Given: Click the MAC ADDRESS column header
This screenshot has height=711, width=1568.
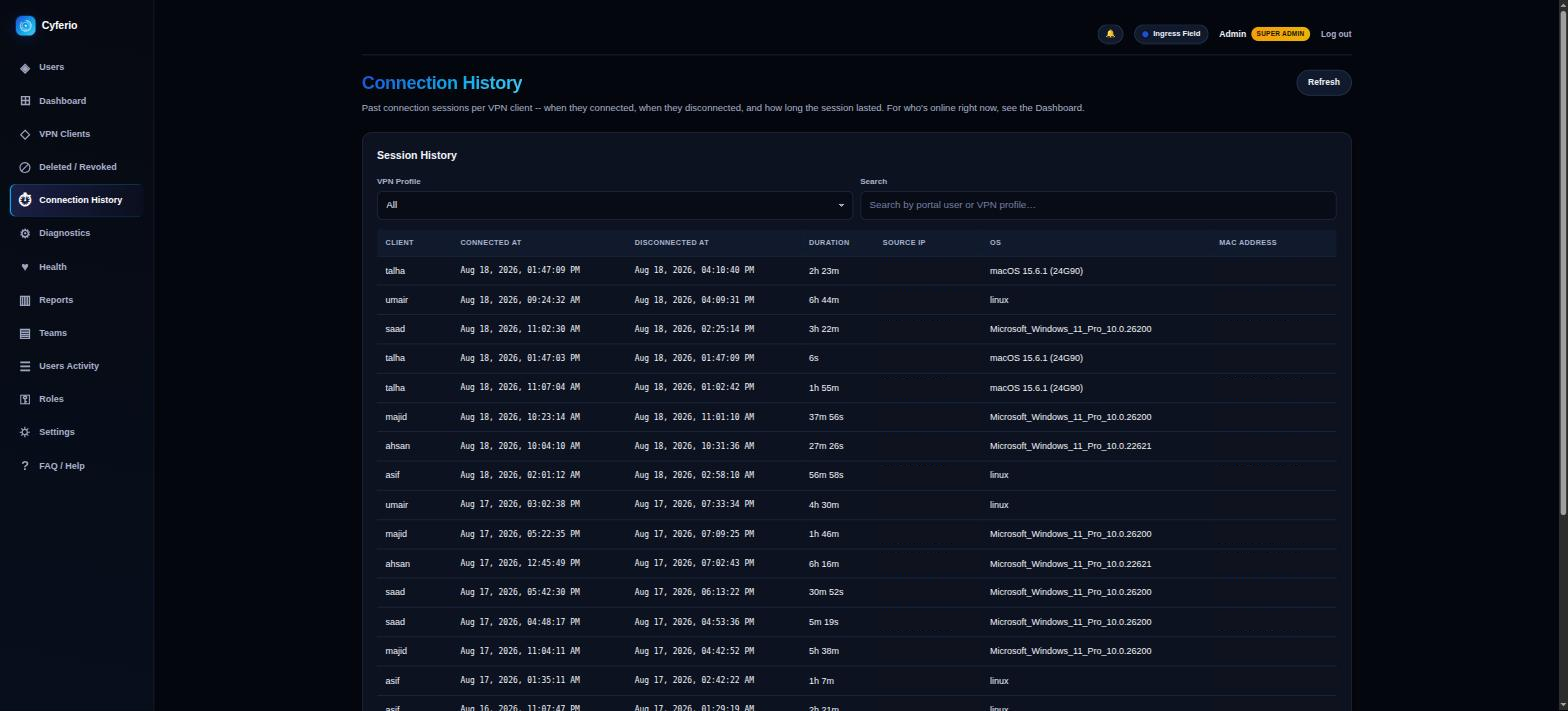Looking at the screenshot, I should pos(1247,243).
